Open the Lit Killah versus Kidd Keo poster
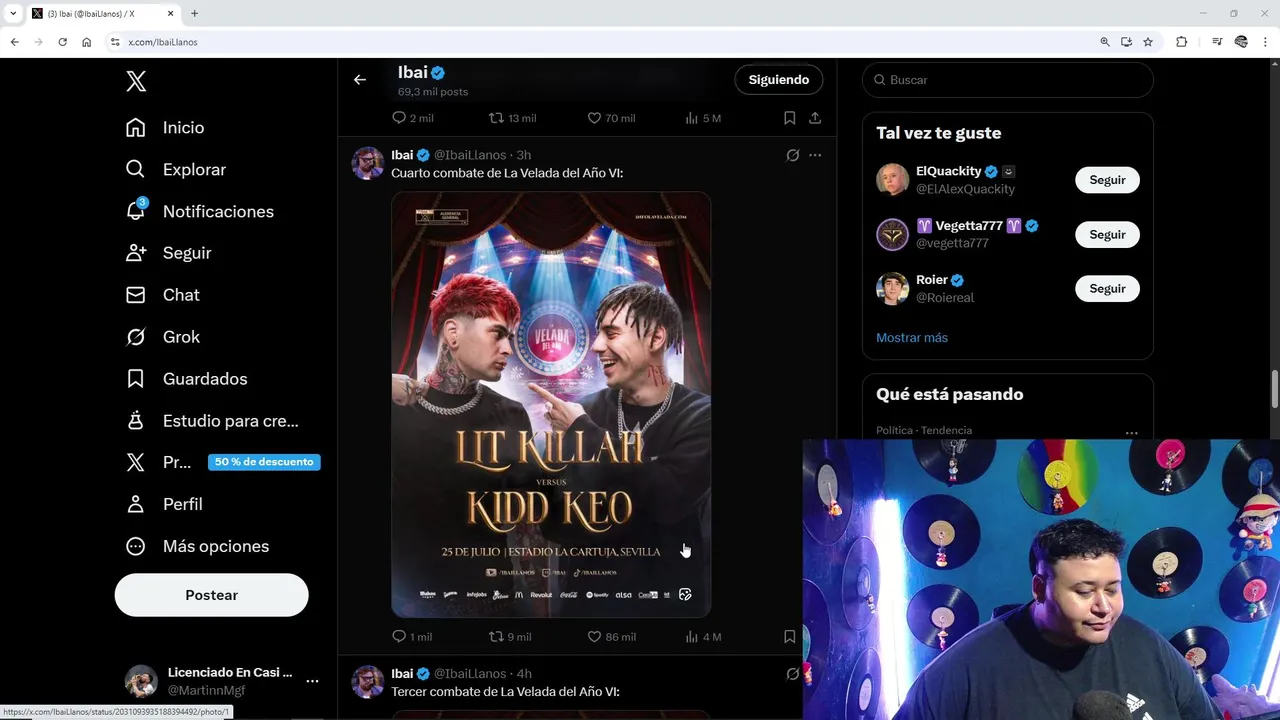1280x720 pixels. [551, 404]
